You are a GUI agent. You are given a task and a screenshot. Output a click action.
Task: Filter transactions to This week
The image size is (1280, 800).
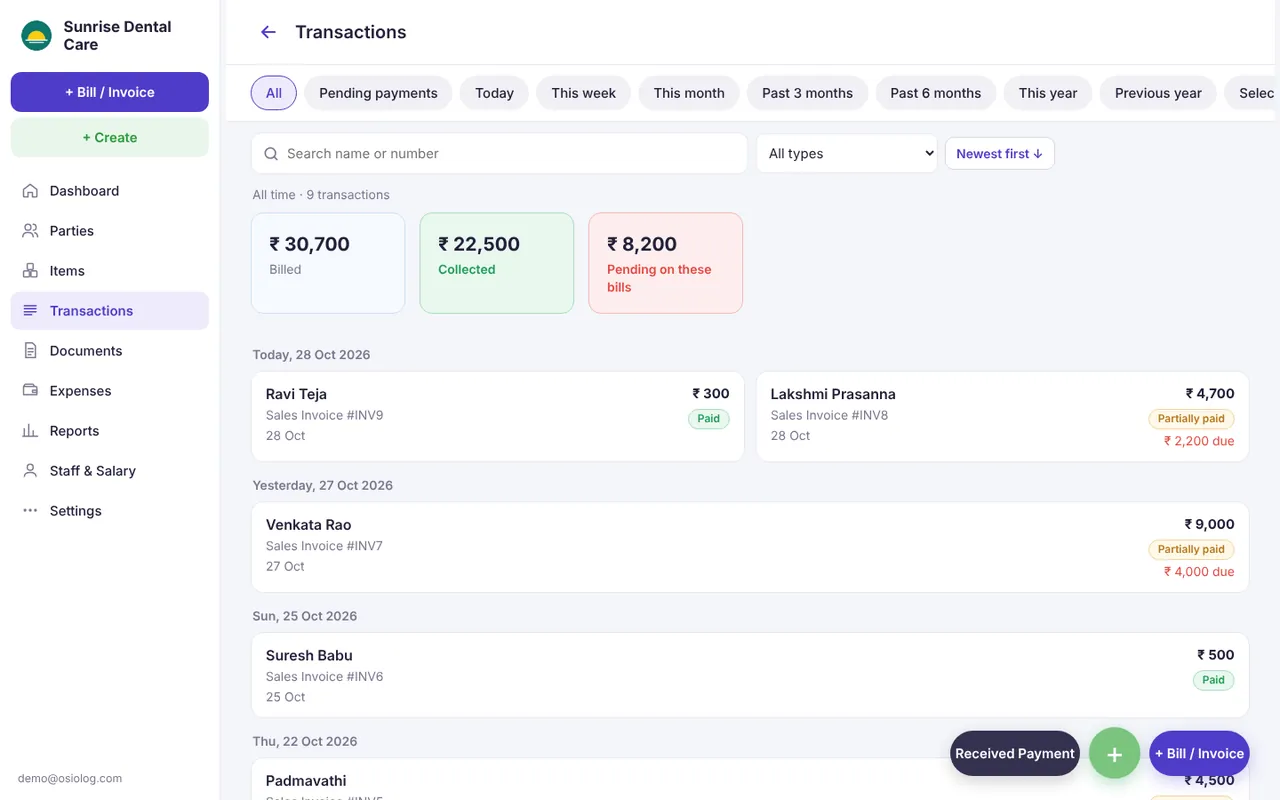(x=583, y=93)
